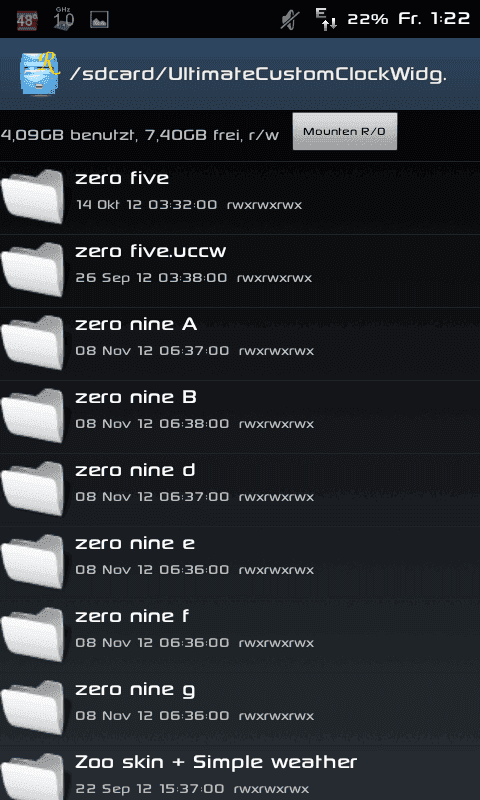Tap the /sdcard/UltimateCustomClockWidg. path title

click(x=258, y=74)
